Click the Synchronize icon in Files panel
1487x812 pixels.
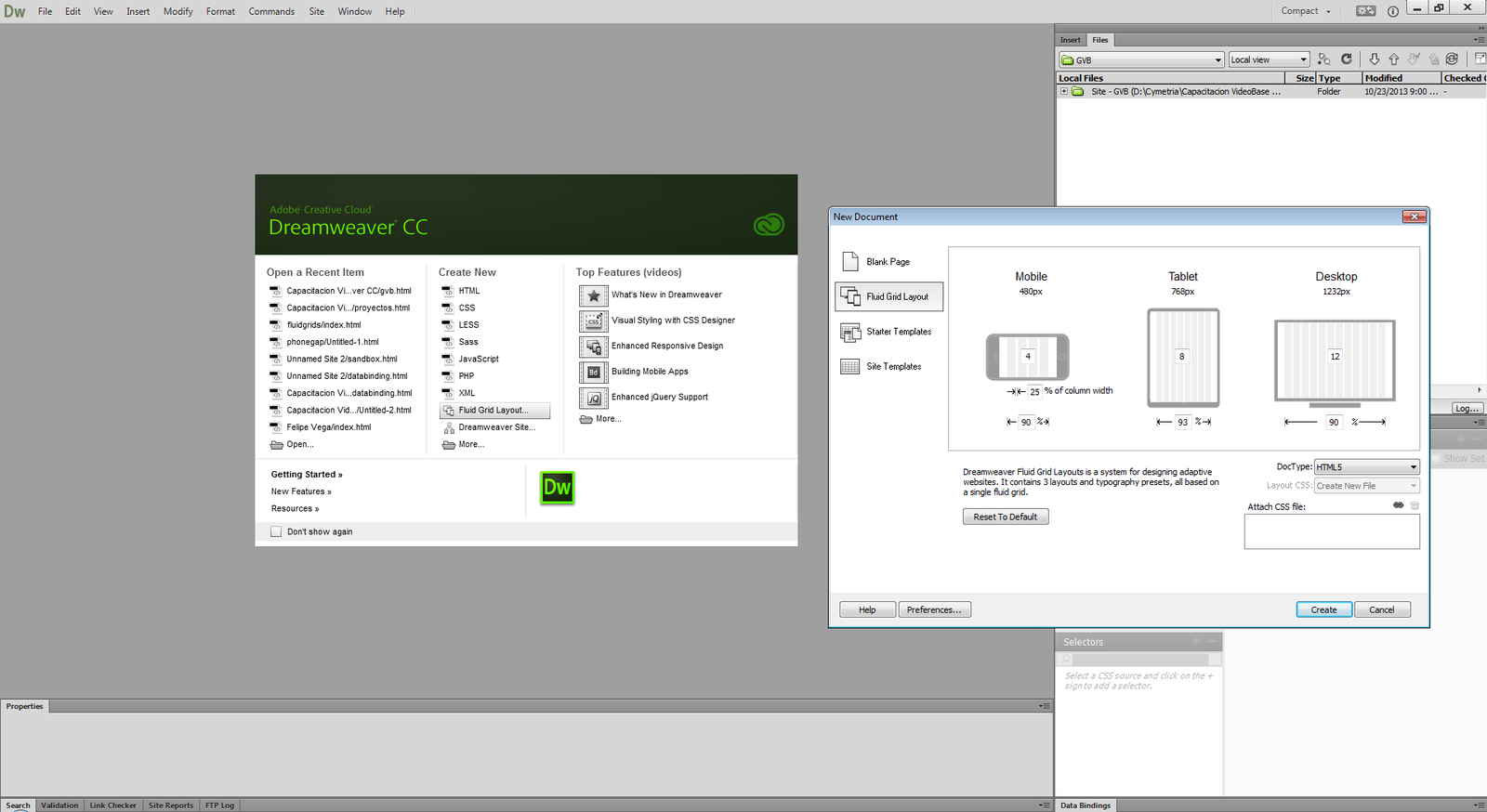[x=1452, y=59]
